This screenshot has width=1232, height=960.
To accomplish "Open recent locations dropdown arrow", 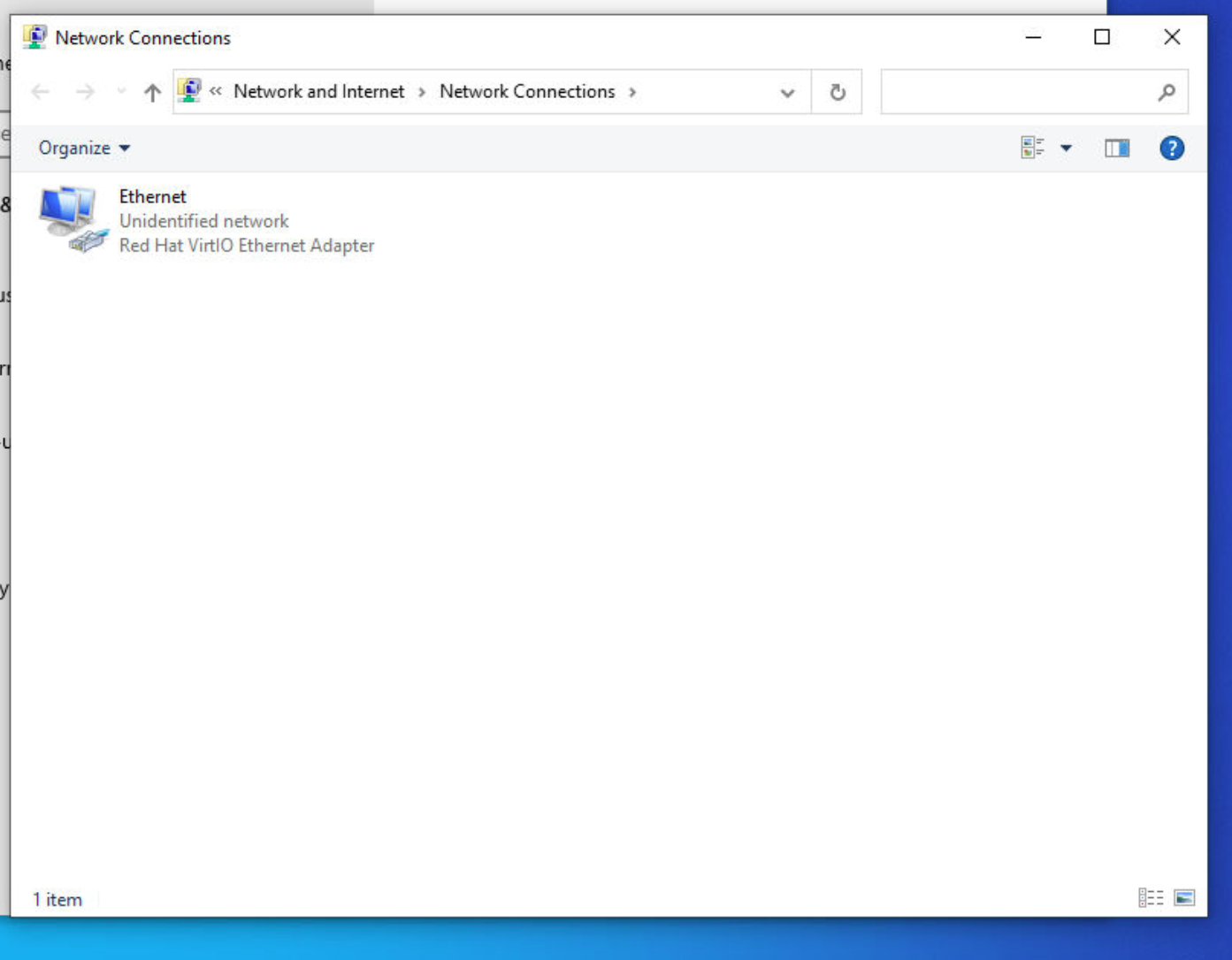I will [x=121, y=92].
